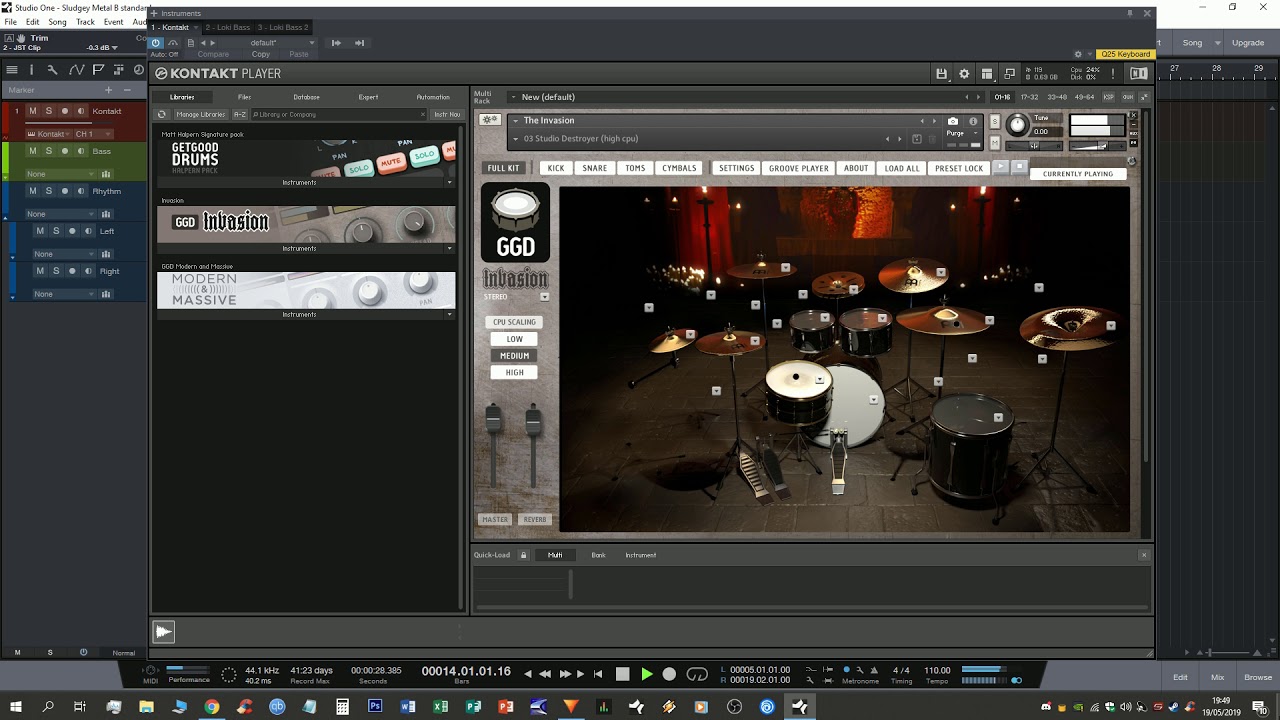Expand The Invasion instrument dropdown
This screenshot has width=1280, height=720.
(x=515, y=121)
